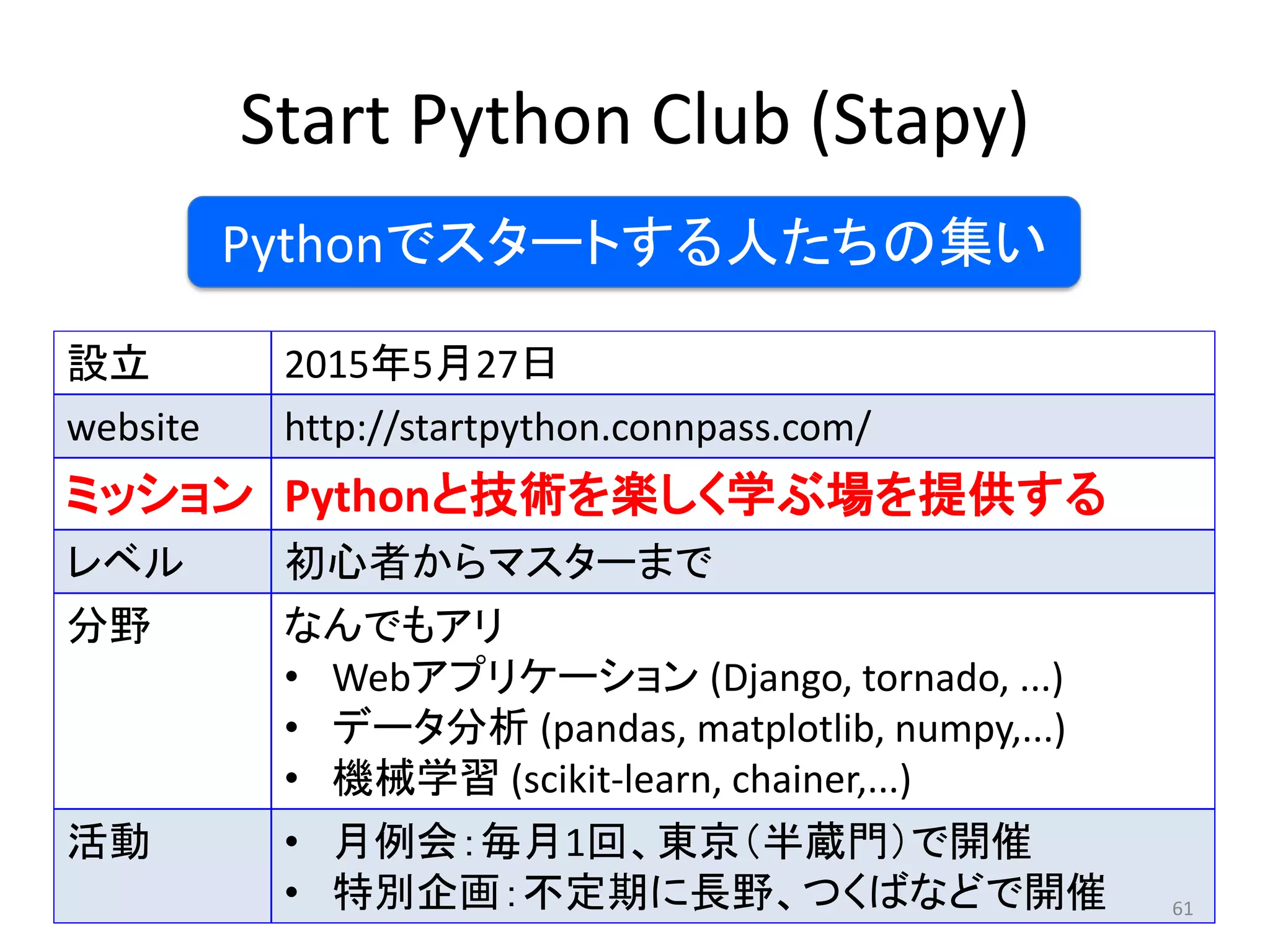Screen dimensions: 1270x952
Task: Select the line 'なんでもアリ'
Action: (x=393, y=625)
